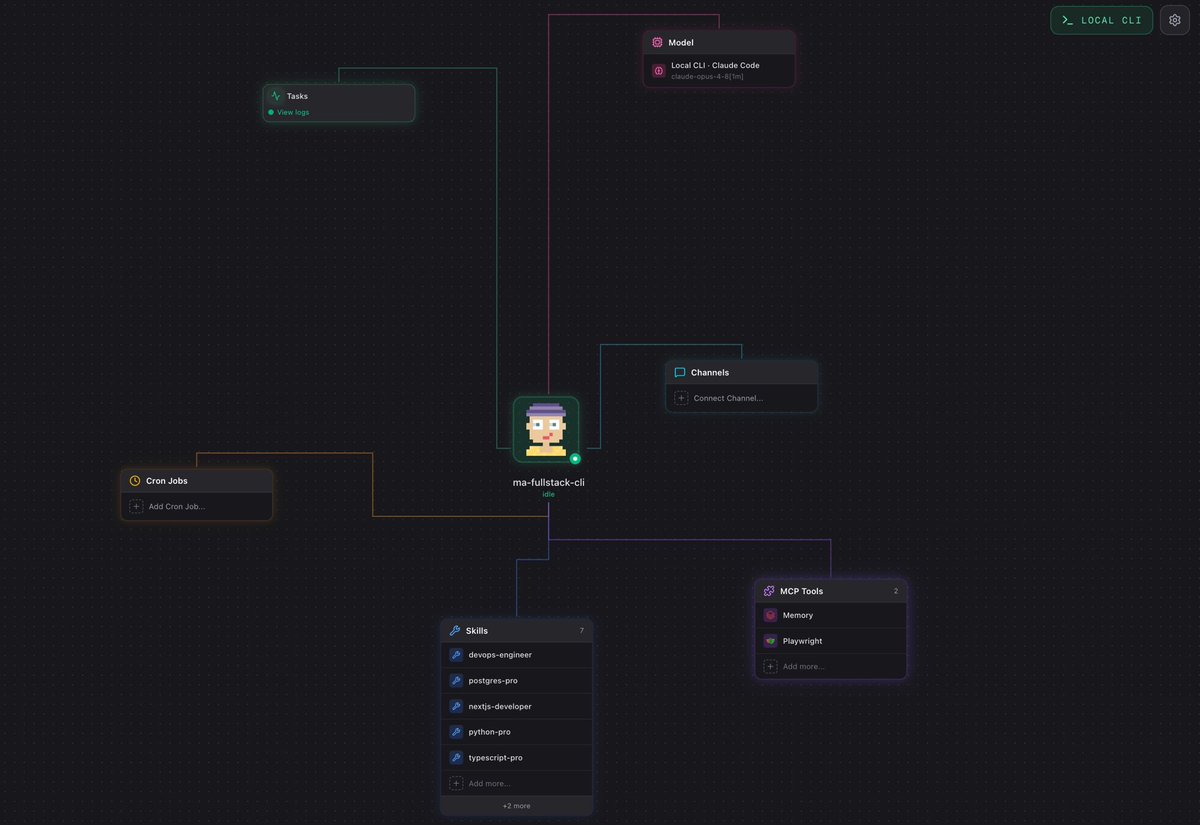Click the plus icon beside Add Cron Job

tap(136, 506)
